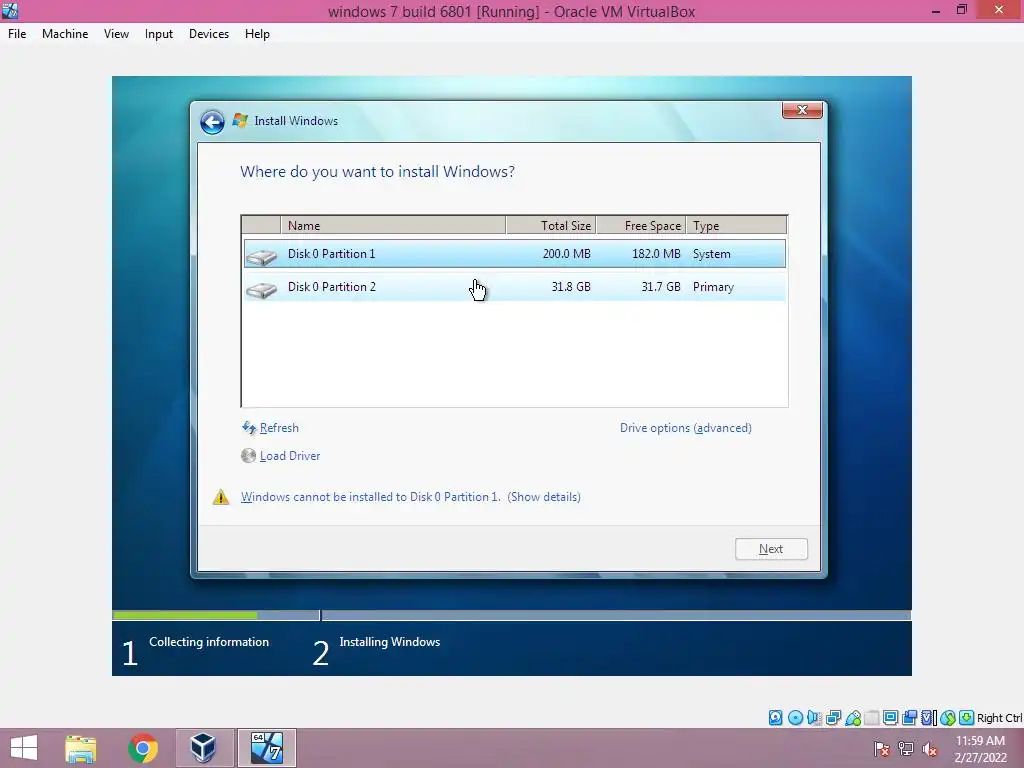Click the keyboard capture green arrow icon
Screen dimensions: 1024x768
point(967,718)
